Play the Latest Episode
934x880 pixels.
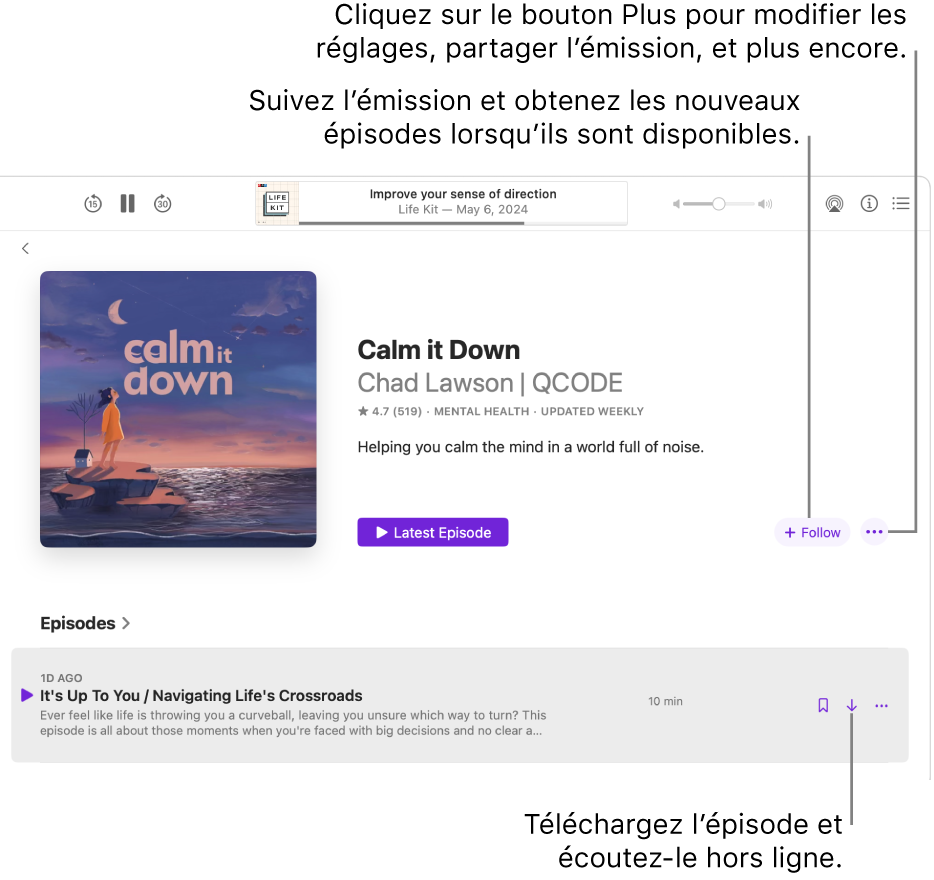pos(433,532)
